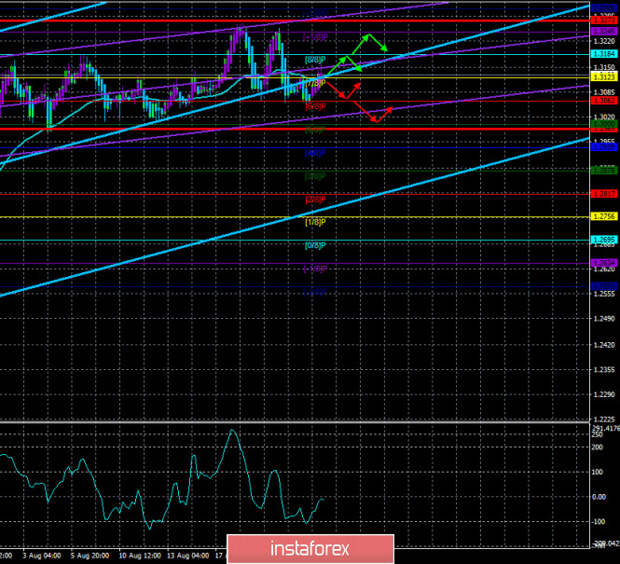Click the 5 Aug 20:00 date label
620x564 pixels.
[90, 556]
